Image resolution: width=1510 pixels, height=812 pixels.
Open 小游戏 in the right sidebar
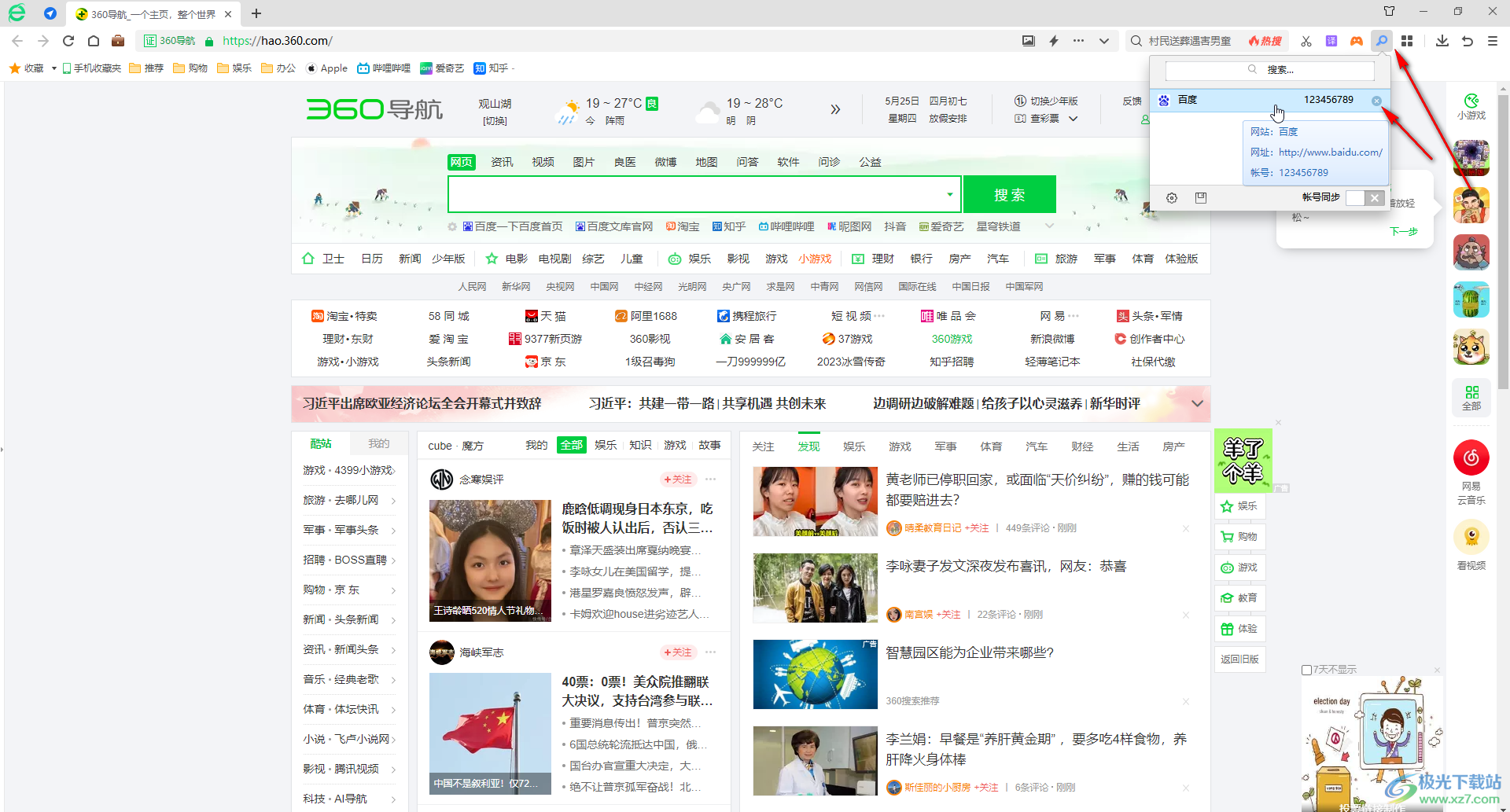[1471, 106]
